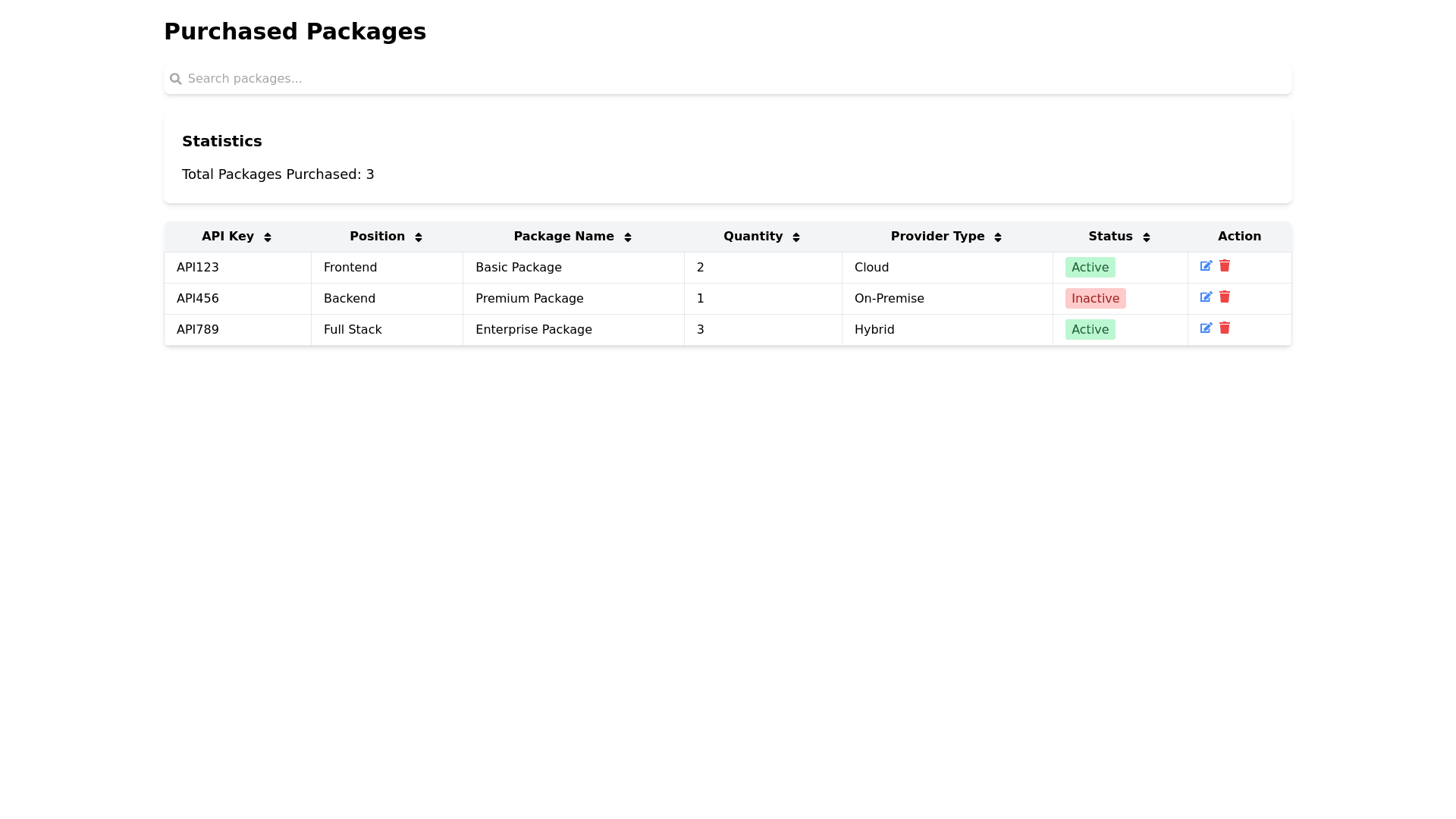Viewport: 1456px width, 819px height.
Task: Click the Statistics section title
Action: (221, 141)
